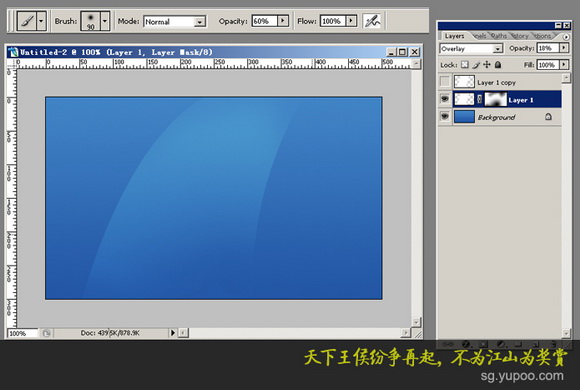Expand the Brush size picker arrow
Image resolution: width=580 pixels, height=390 pixels.
[x=105, y=21]
